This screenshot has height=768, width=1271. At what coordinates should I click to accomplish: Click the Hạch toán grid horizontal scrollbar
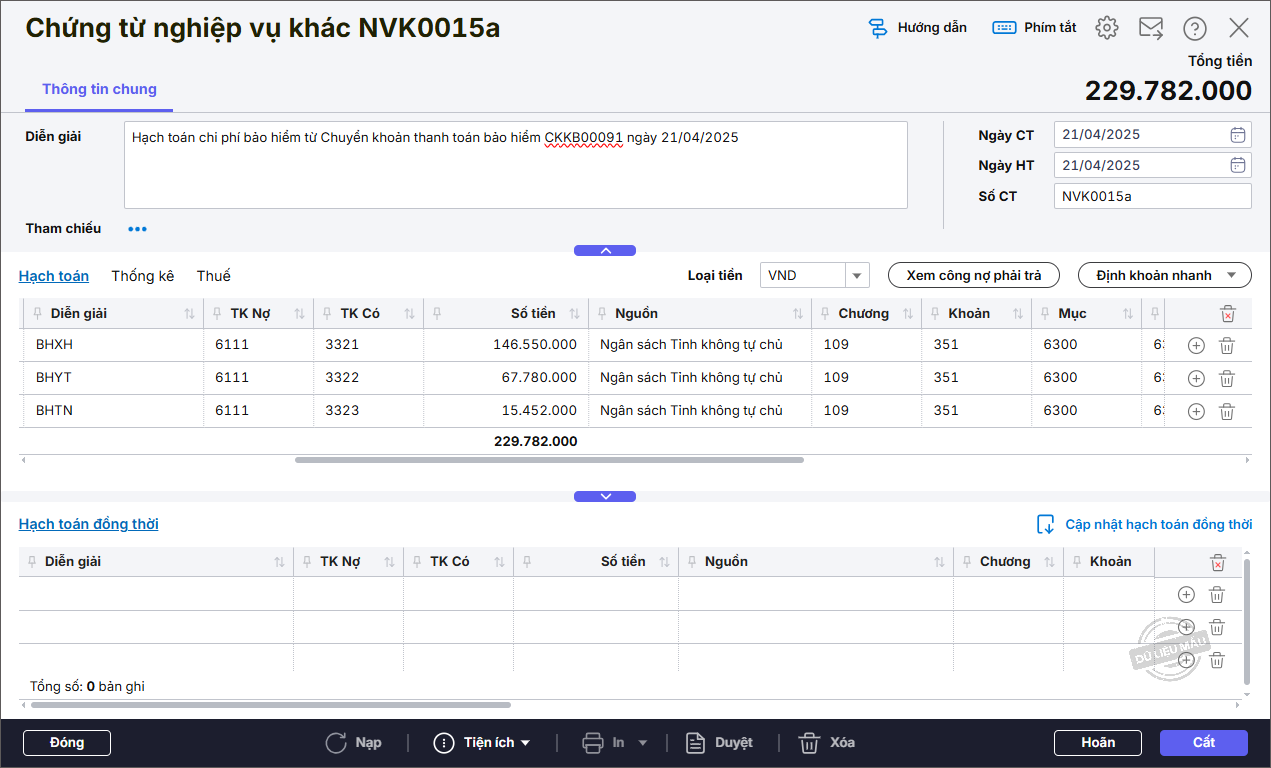pos(548,460)
